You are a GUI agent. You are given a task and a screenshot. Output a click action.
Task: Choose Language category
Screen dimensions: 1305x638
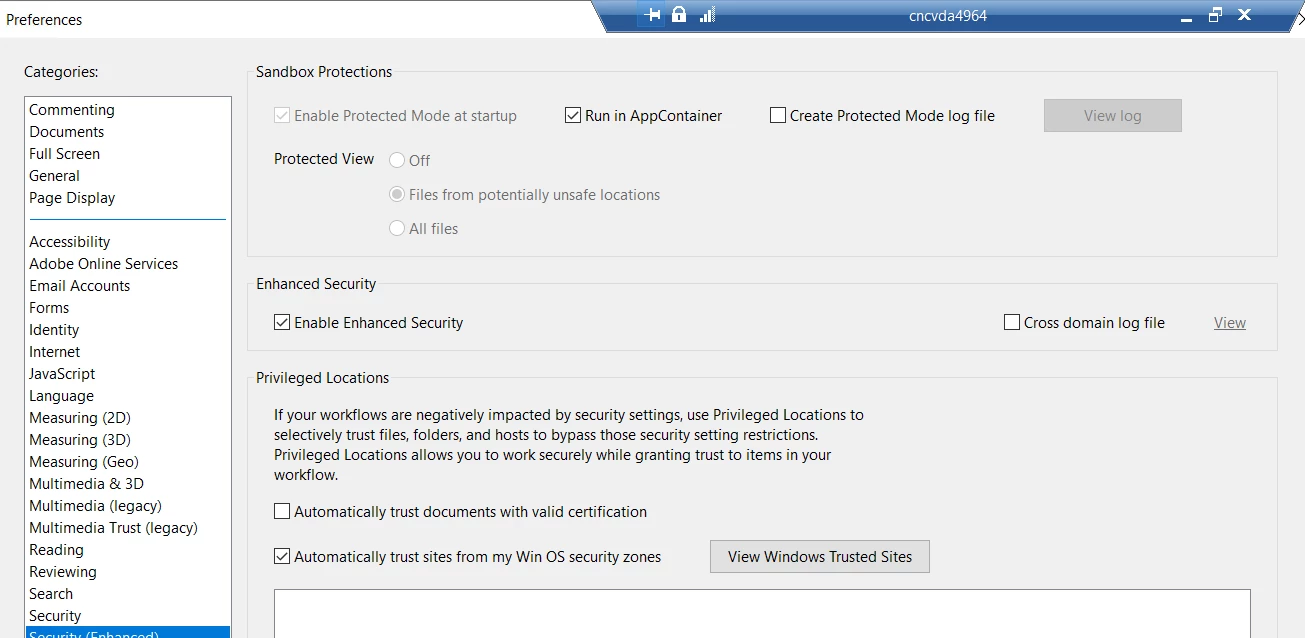pos(128,395)
